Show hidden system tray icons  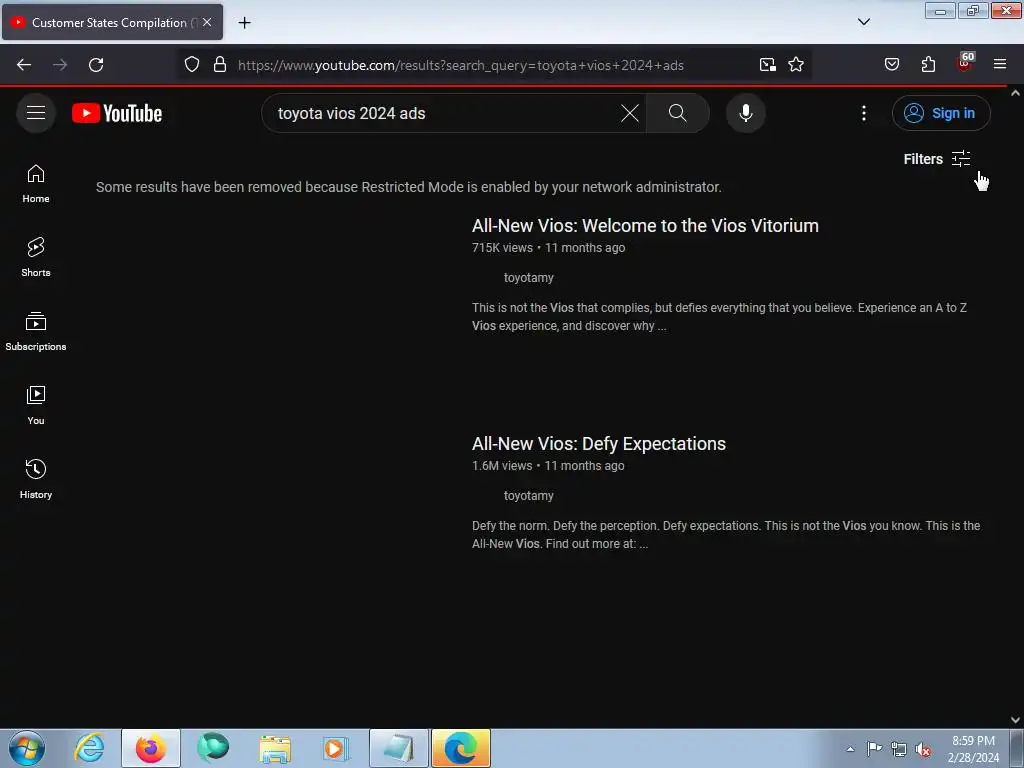point(850,749)
